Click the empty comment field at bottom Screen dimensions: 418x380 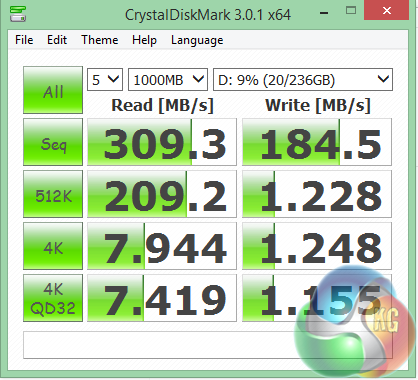point(208,345)
